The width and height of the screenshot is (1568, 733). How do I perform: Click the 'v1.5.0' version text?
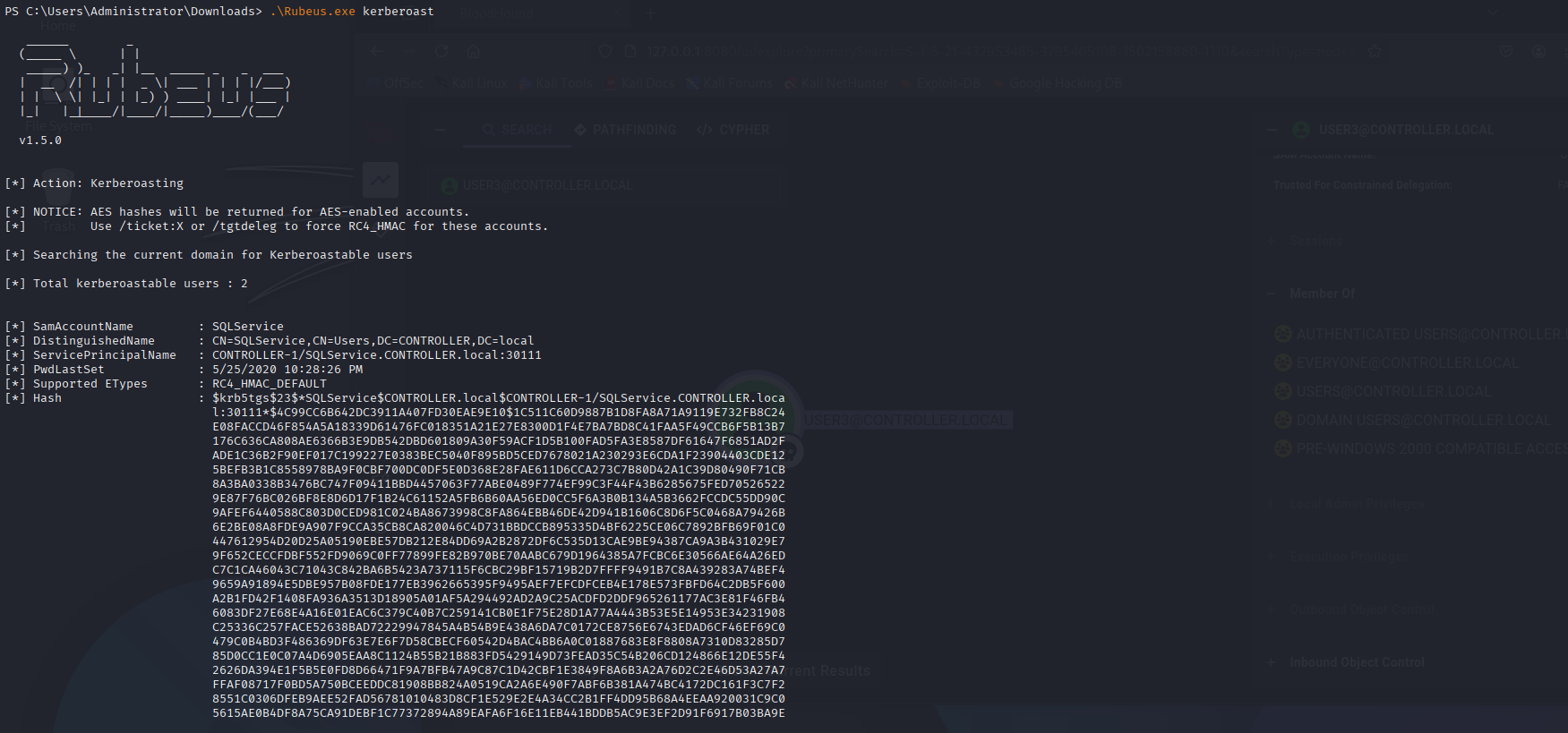point(40,140)
